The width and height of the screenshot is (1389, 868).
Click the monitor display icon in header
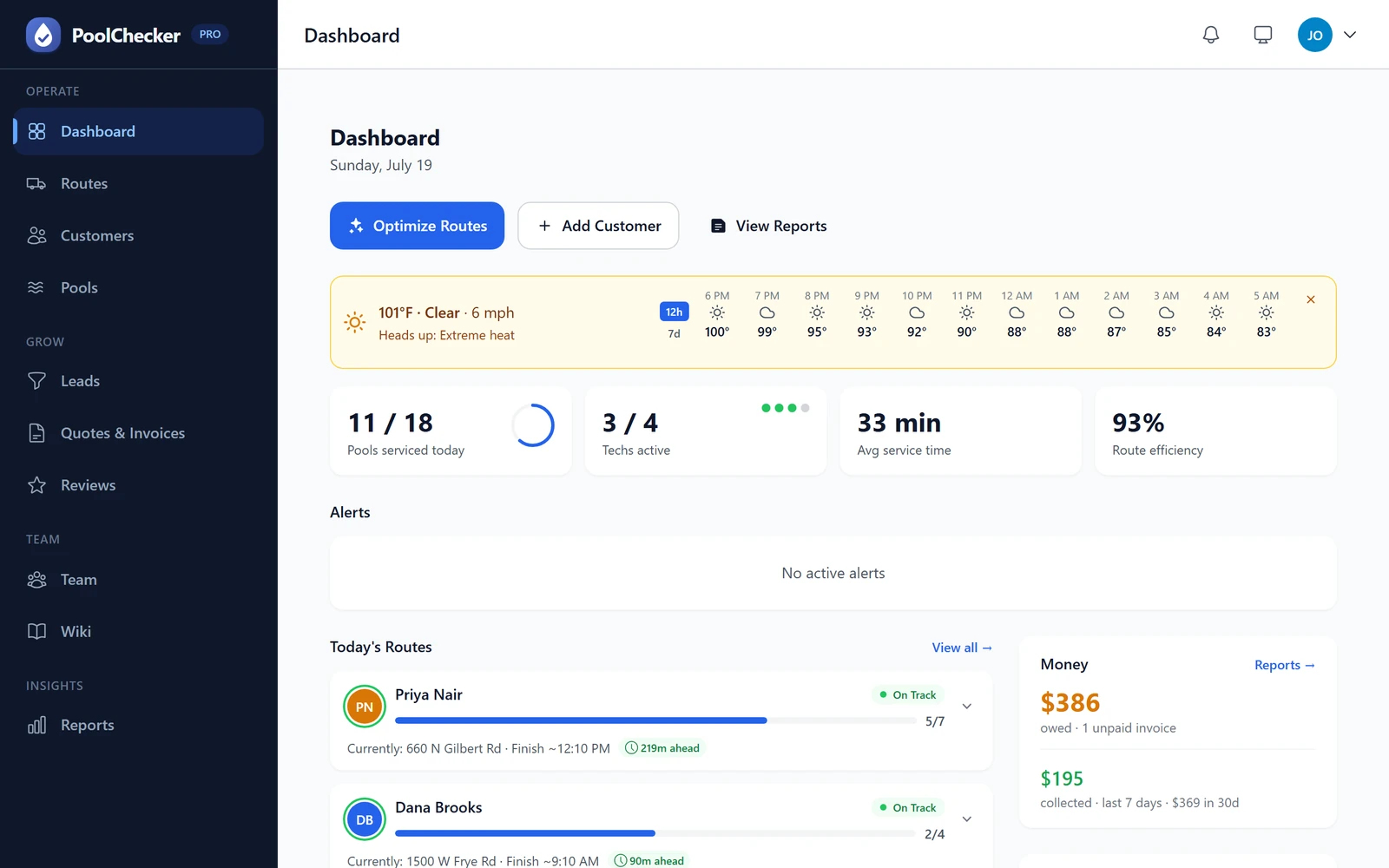pos(1262,35)
